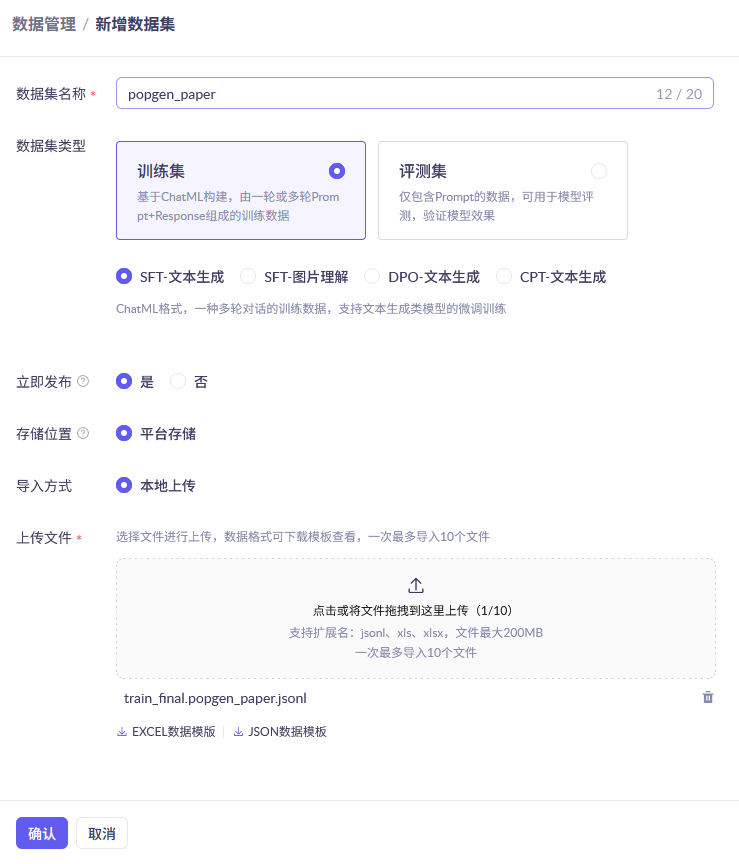Delete the uploaded train_final.popgen_paper.jsonl file
739x864 pixels.
(708, 697)
